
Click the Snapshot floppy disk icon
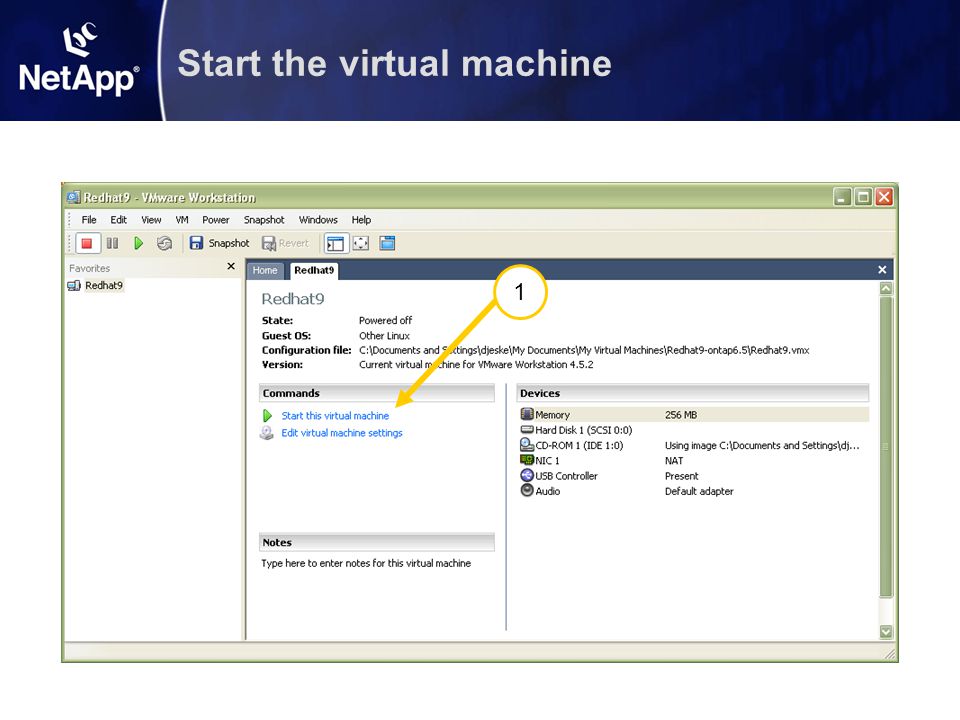point(196,244)
